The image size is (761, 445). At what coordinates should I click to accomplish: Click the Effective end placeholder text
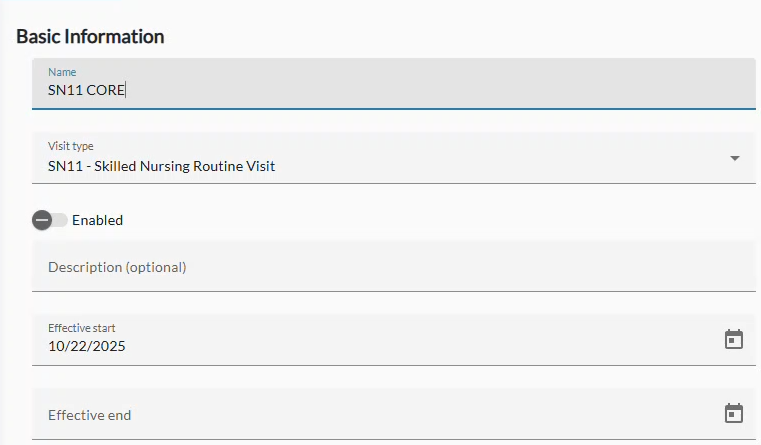[90, 415]
